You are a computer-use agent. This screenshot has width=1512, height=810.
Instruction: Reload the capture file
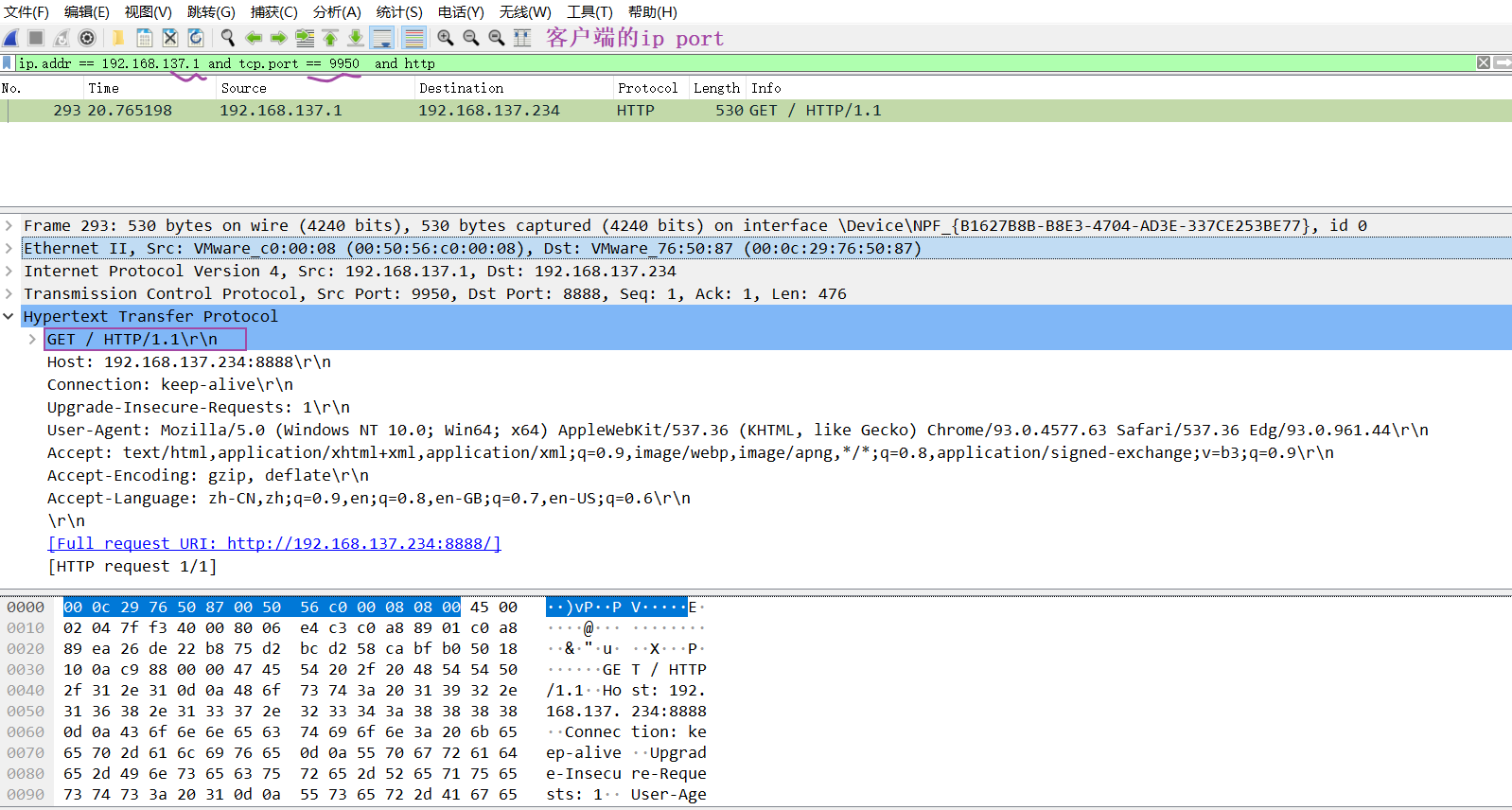196,38
